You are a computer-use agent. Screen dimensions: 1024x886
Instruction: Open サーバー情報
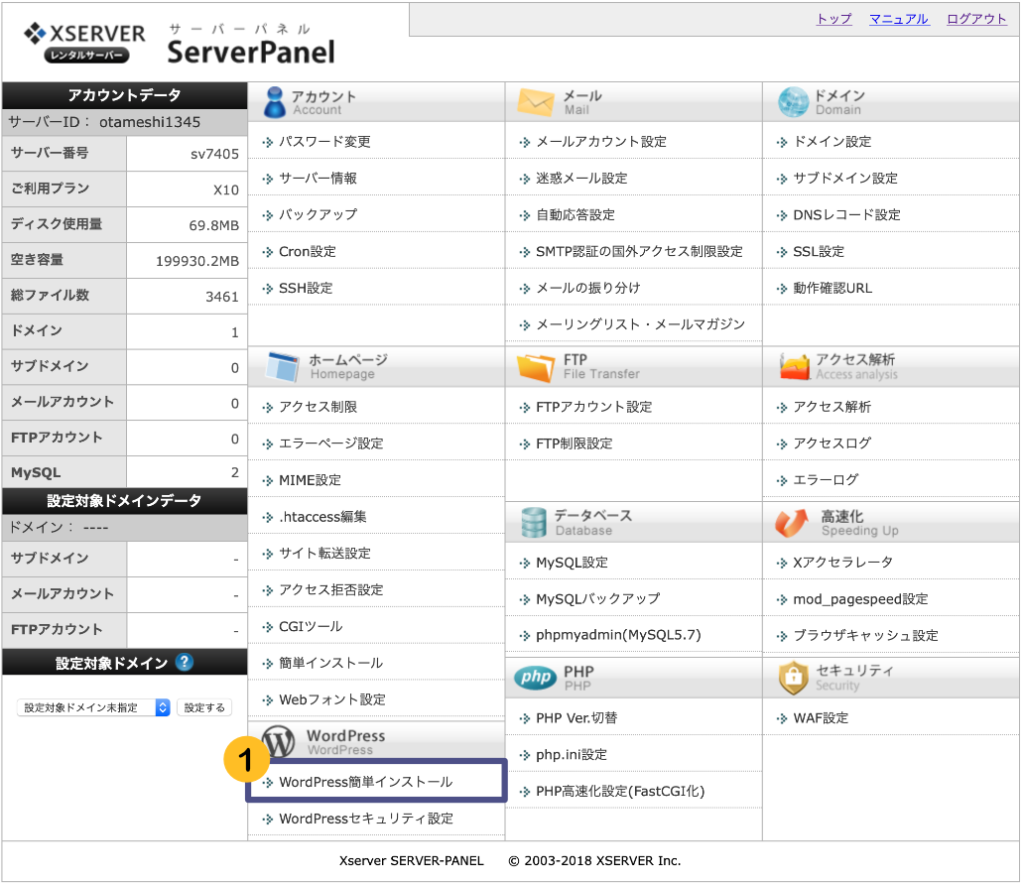[x=318, y=178]
